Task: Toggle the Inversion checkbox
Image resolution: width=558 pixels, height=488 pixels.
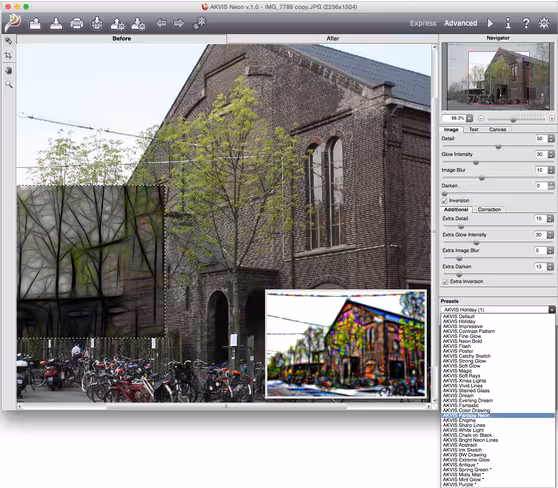Action: 444,201
